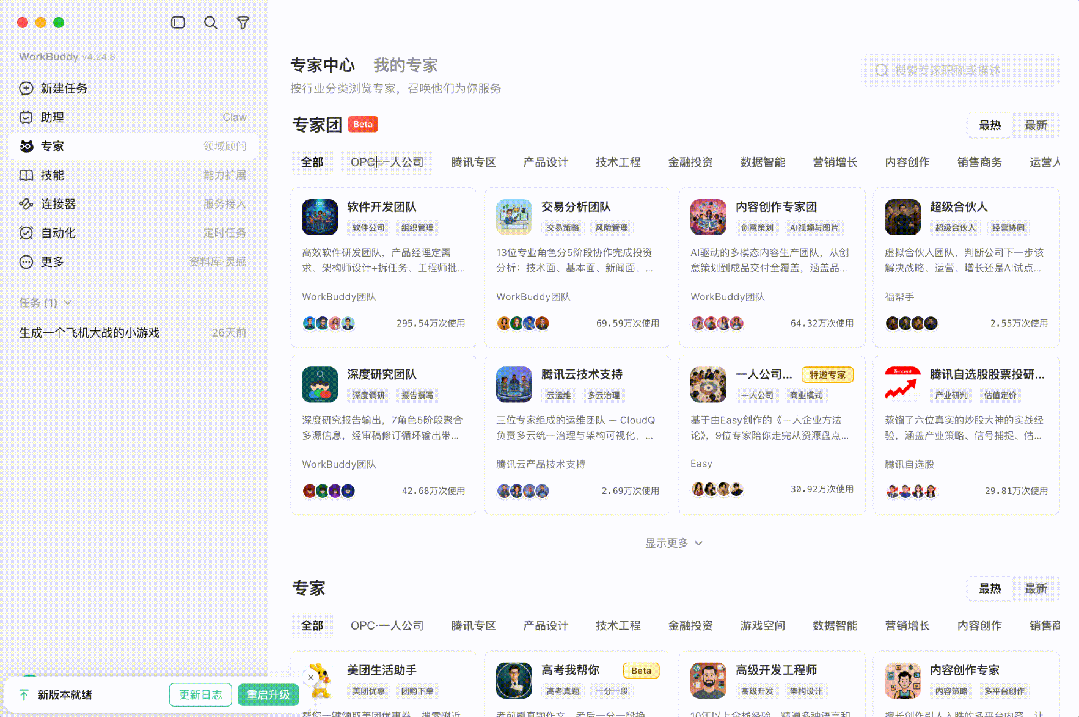1079x717 pixels.
Task: Select 内容创作 filter under 专家团
Action: tap(907, 162)
